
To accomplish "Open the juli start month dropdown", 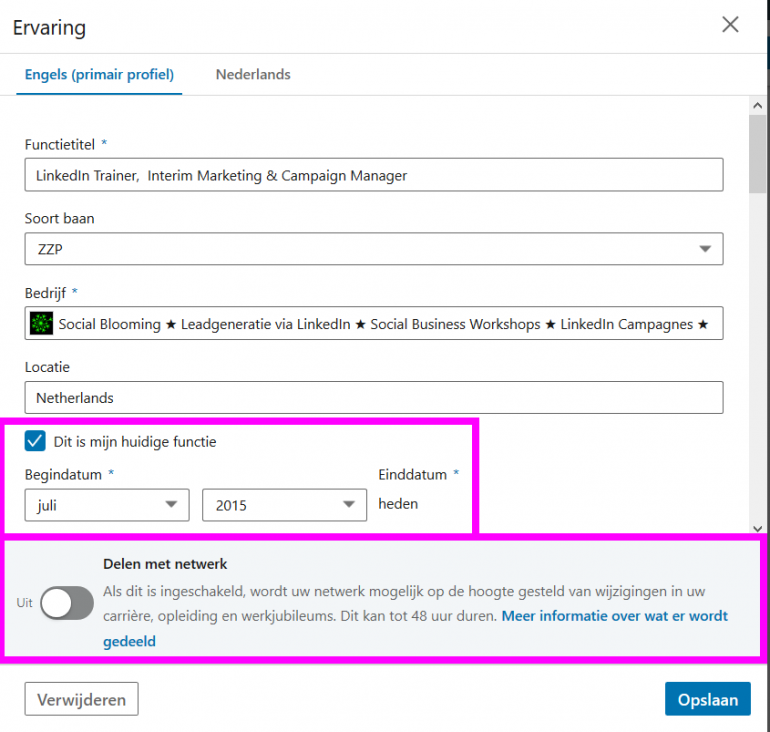I will 107,505.
